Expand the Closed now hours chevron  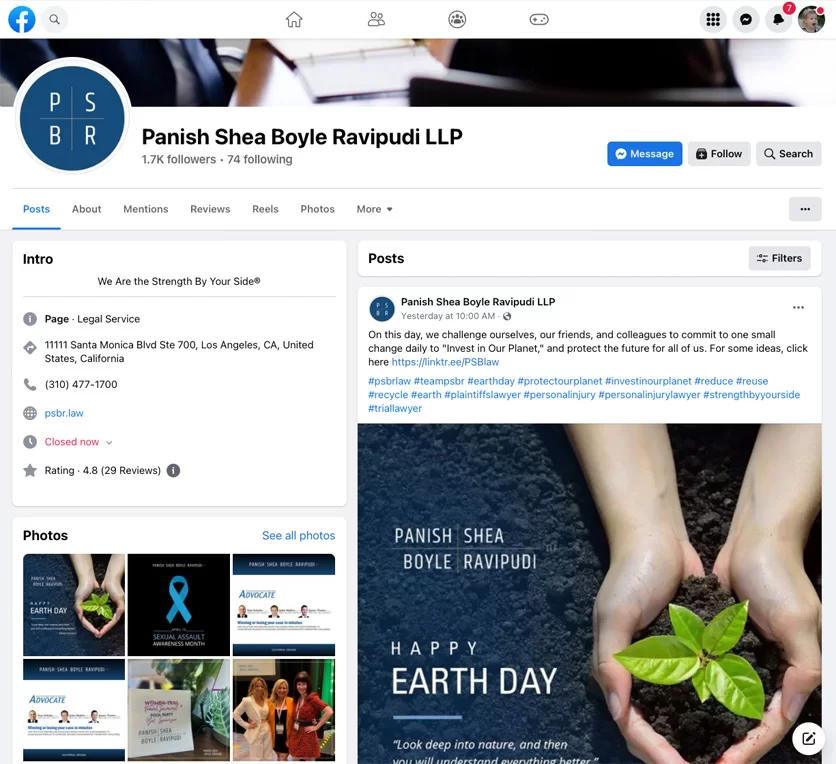109,443
